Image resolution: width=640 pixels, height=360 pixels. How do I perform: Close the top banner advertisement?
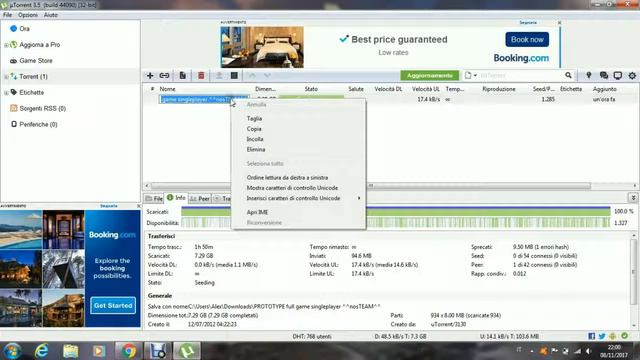coord(560,22)
